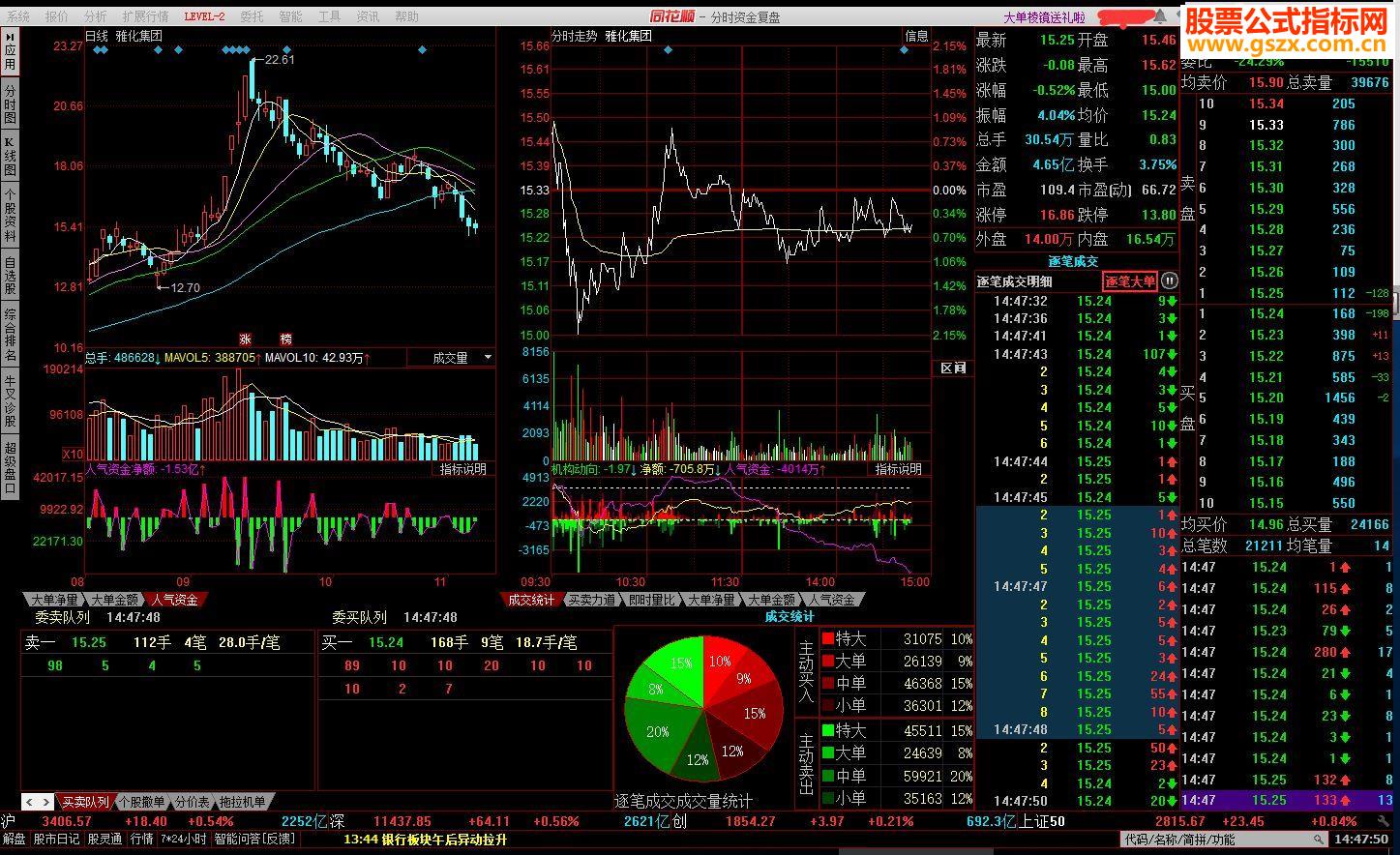This screenshot has height=855, width=1400.
Task: Open the 分时图 sidebar view
Action: (x=10, y=106)
